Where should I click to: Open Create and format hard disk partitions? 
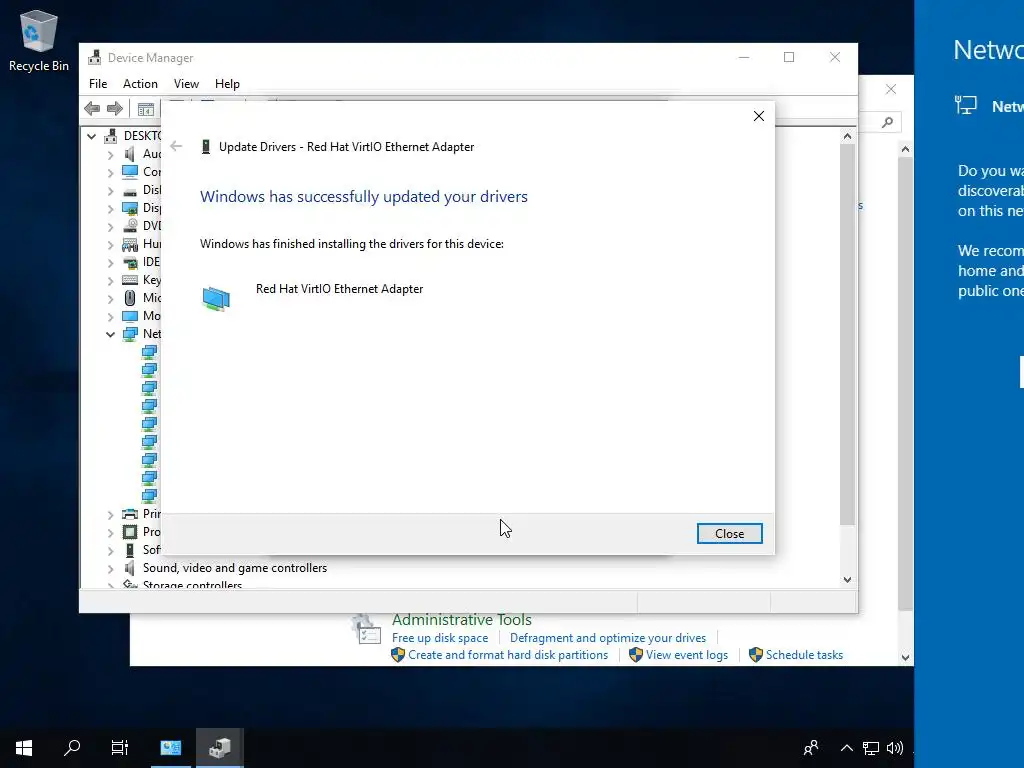507,655
